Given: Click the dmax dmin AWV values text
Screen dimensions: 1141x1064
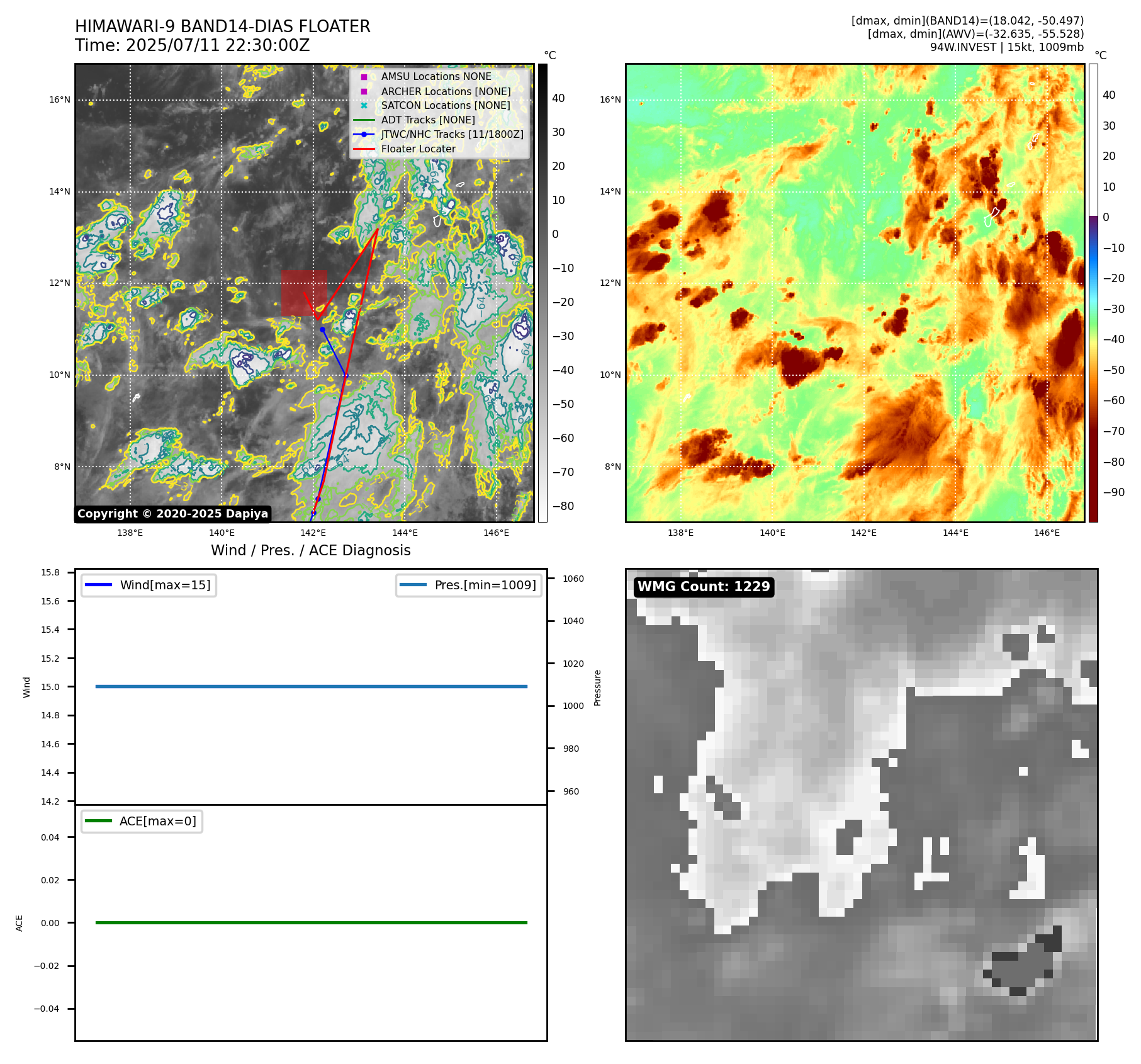Looking at the screenshot, I should (x=975, y=34).
